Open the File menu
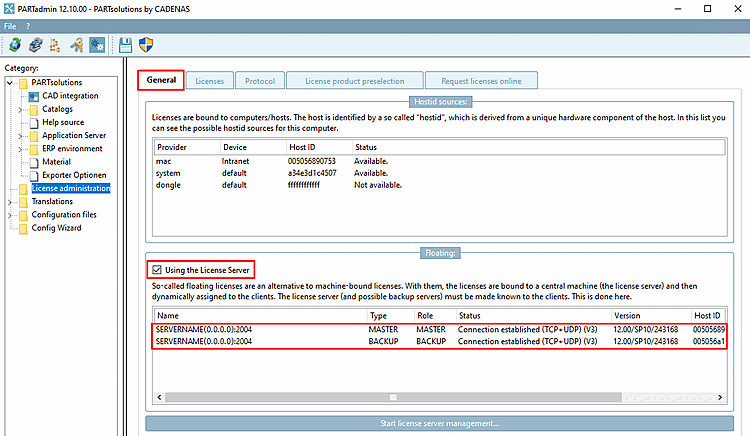750x436 pixels. pyautogui.click(x=10, y=26)
